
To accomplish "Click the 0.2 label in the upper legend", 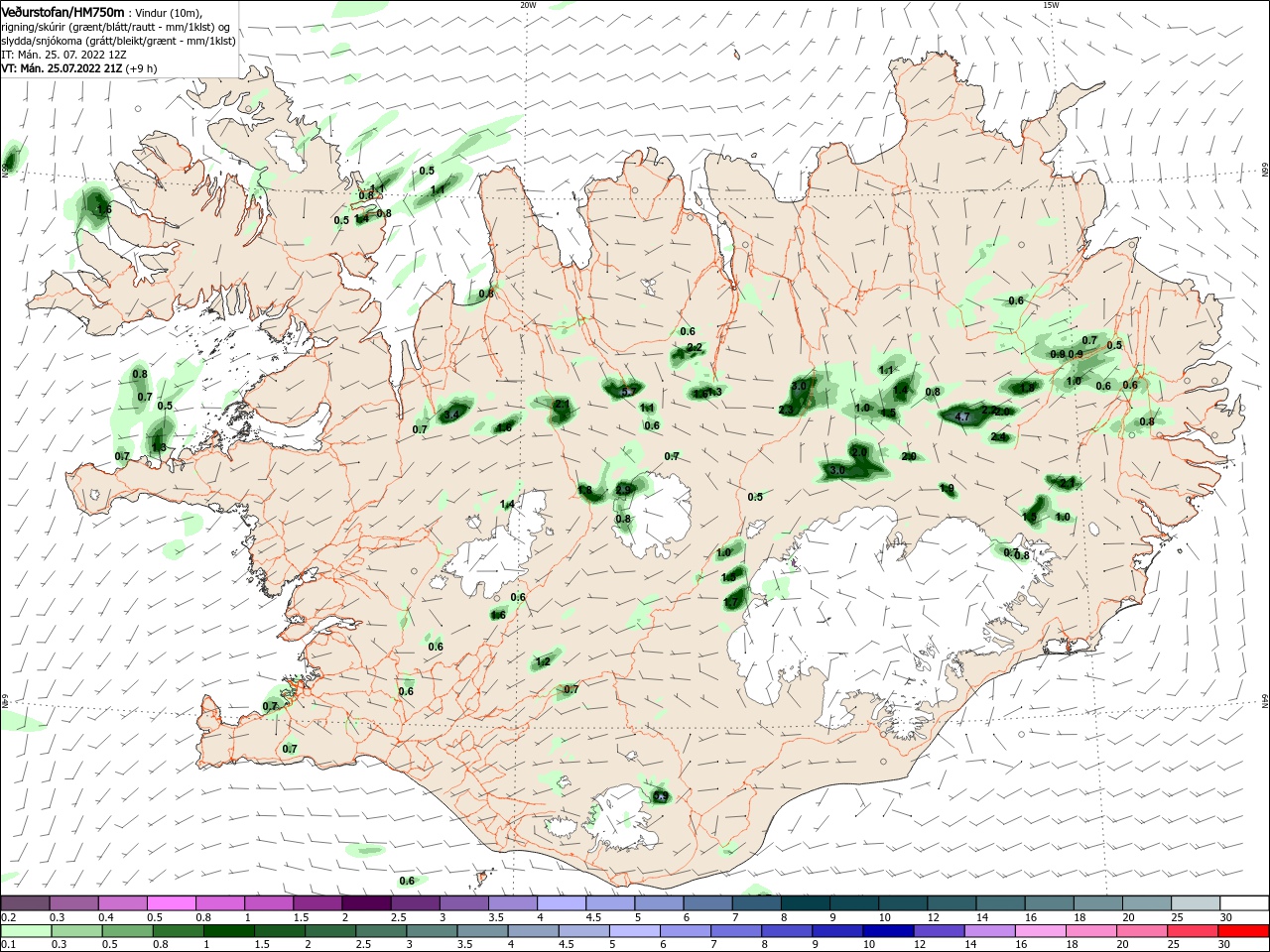I will point(8,918).
